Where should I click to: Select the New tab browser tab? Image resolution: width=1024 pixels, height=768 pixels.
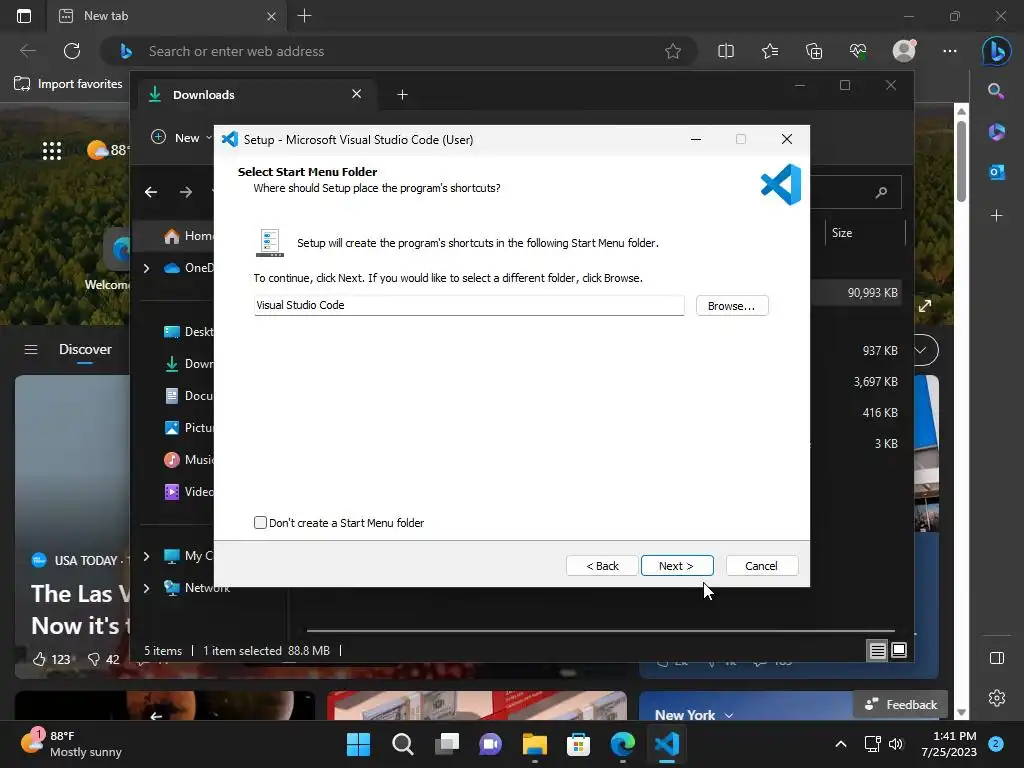pyautogui.click(x=168, y=16)
